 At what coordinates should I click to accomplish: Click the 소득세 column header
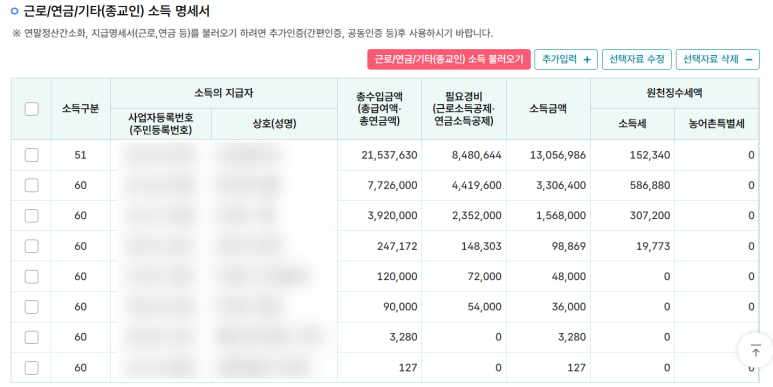[632, 124]
